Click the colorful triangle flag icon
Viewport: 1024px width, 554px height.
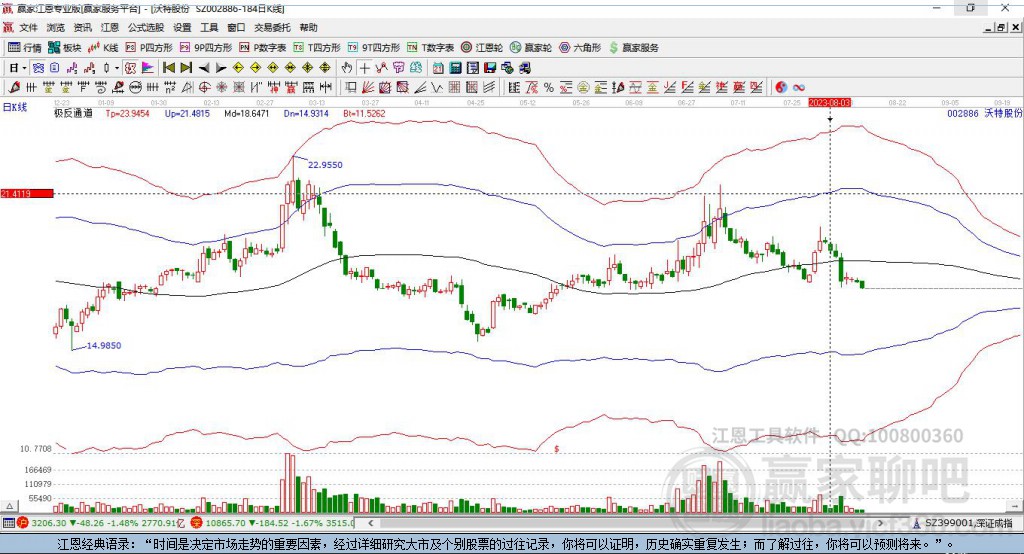click(148, 68)
